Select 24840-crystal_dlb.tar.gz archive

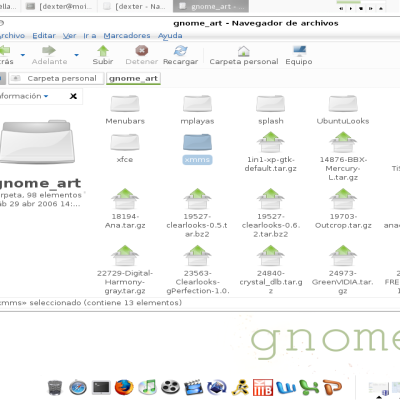[271, 269]
